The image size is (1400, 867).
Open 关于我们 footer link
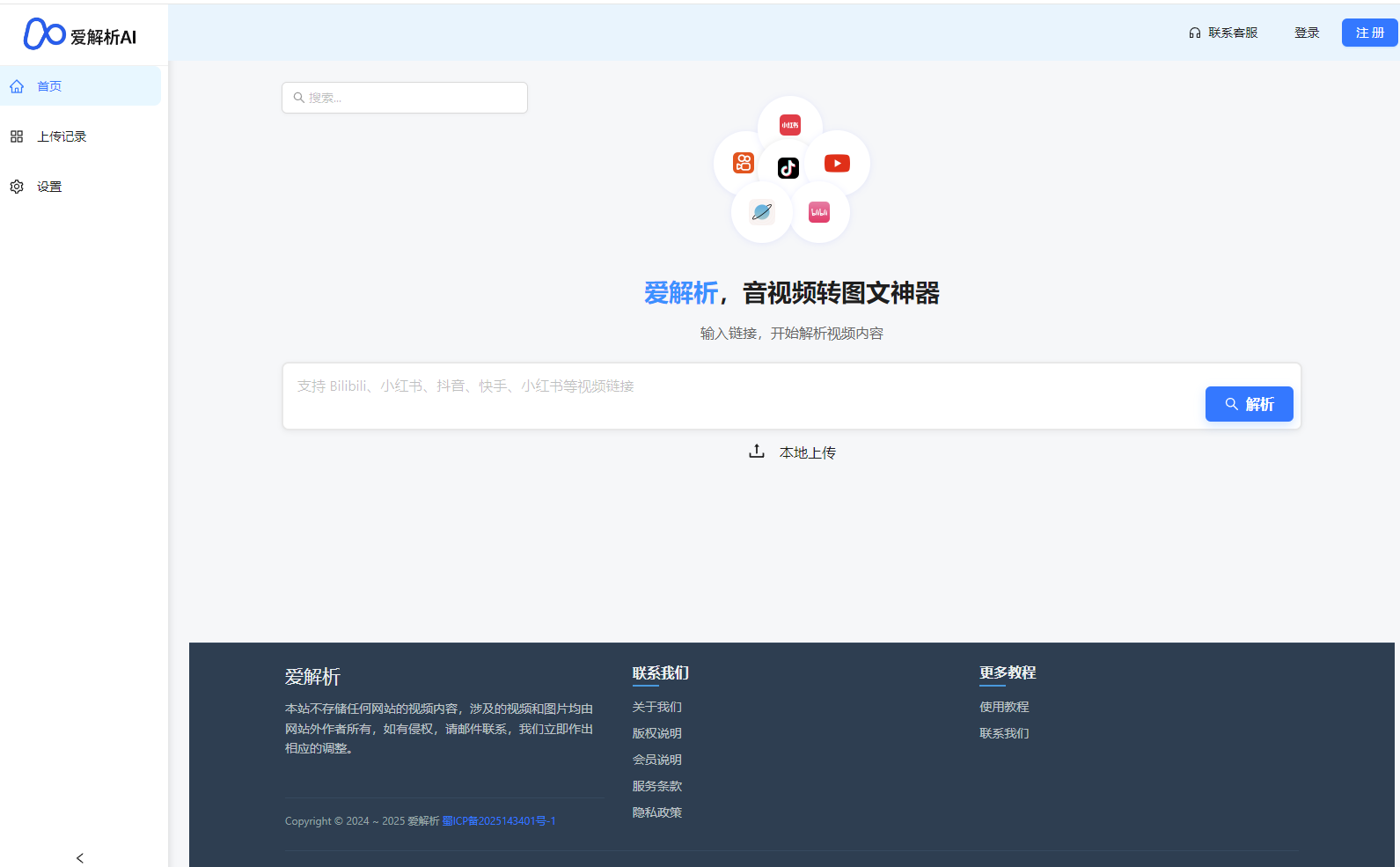coord(657,707)
